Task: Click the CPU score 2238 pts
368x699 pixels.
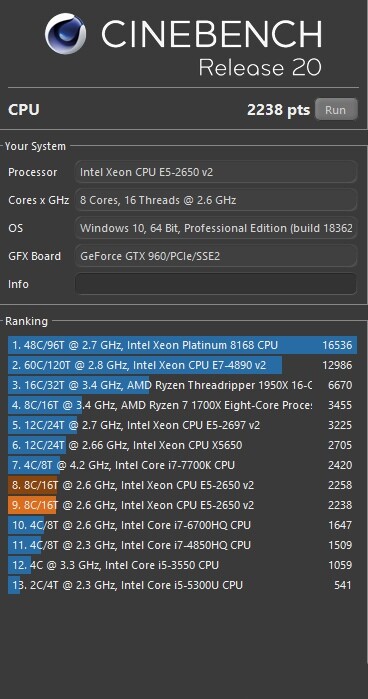Action: (x=278, y=110)
